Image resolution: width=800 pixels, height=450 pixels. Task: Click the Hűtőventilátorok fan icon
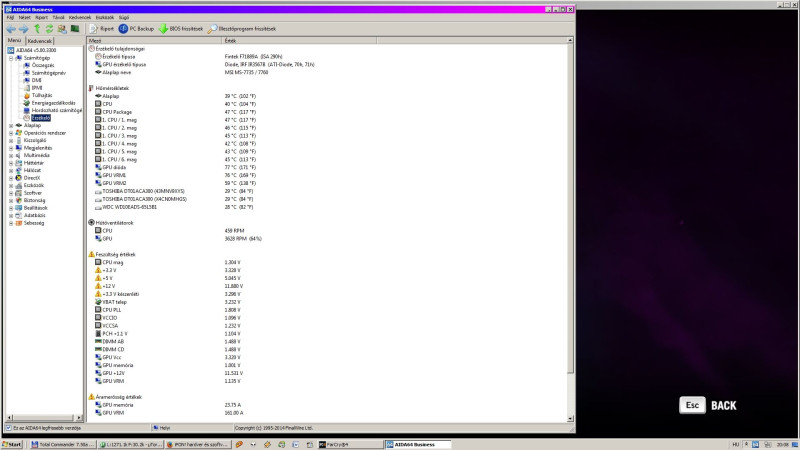[91, 223]
